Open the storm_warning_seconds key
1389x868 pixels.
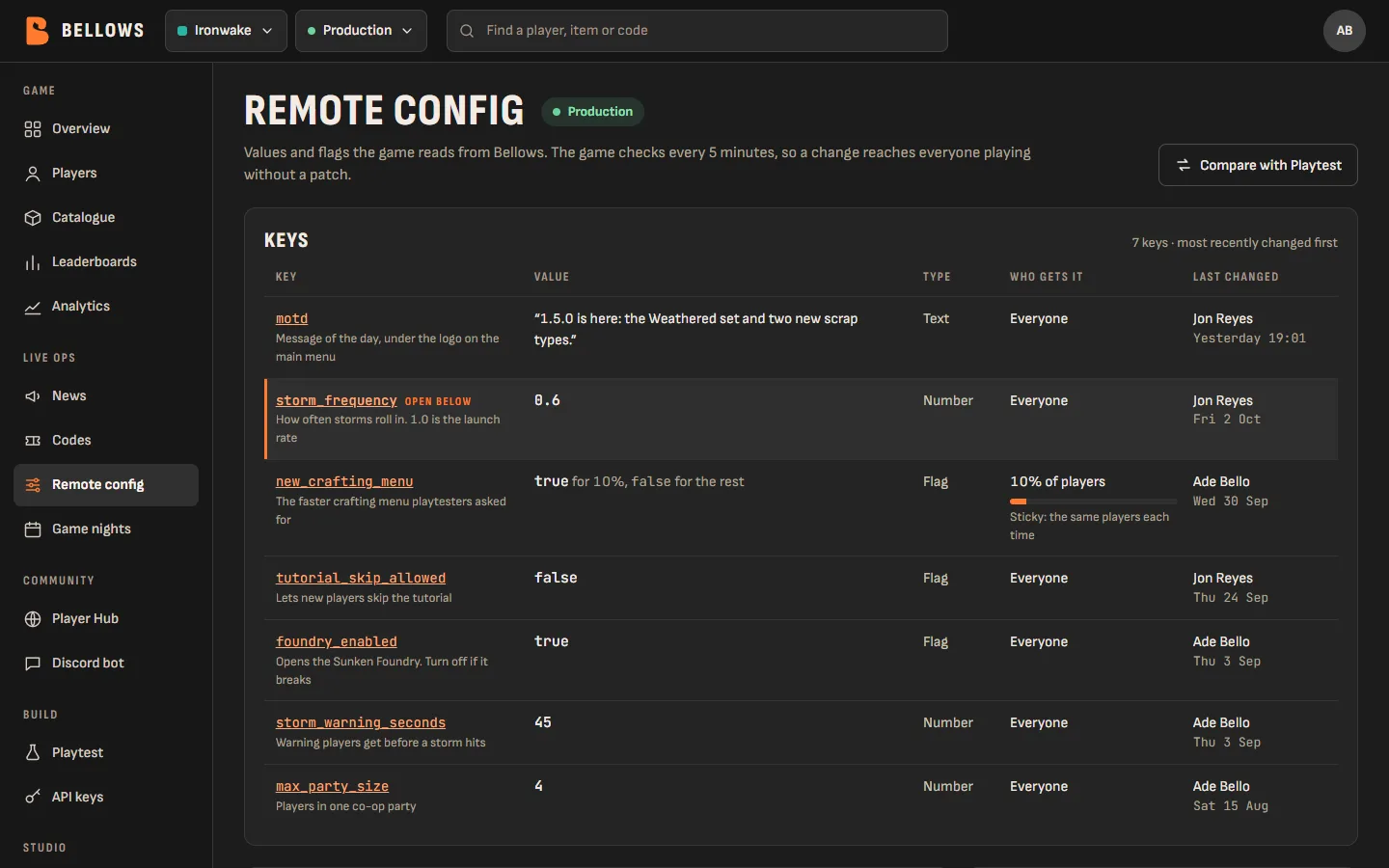pos(361,723)
